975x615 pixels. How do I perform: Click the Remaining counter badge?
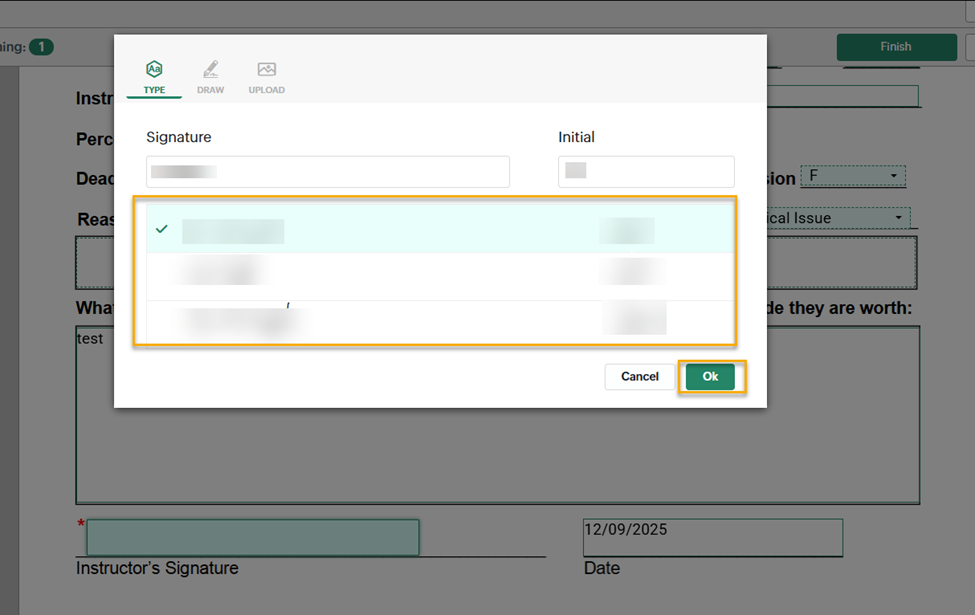tap(41, 46)
